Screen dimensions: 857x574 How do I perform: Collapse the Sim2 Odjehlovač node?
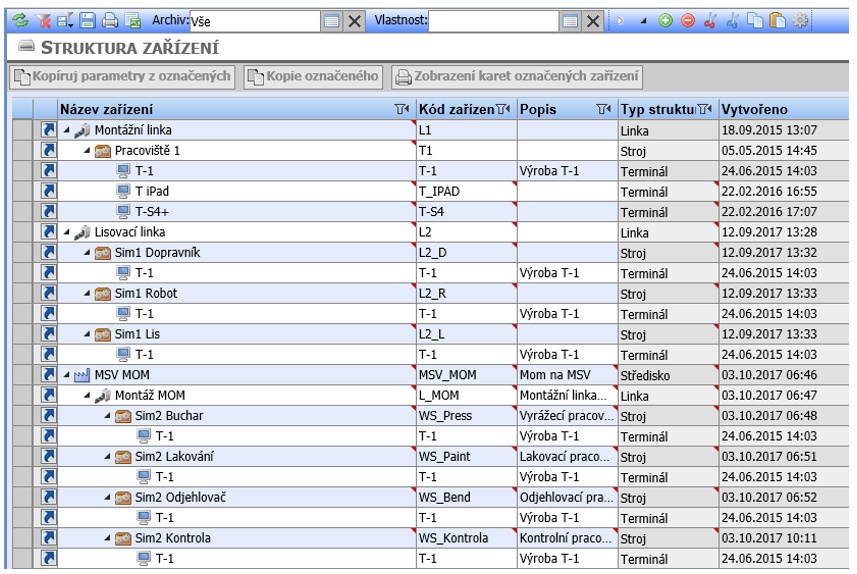pyautogui.click(x=107, y=497)
